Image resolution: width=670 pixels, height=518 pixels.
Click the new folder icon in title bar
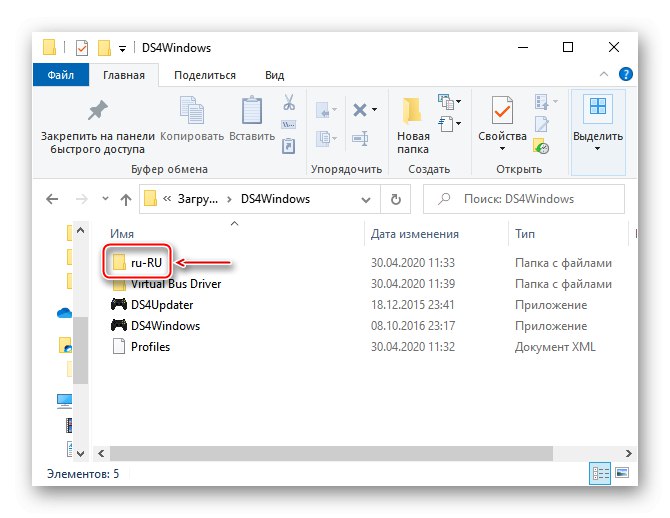pyautogui.click(x=104, y=48)
